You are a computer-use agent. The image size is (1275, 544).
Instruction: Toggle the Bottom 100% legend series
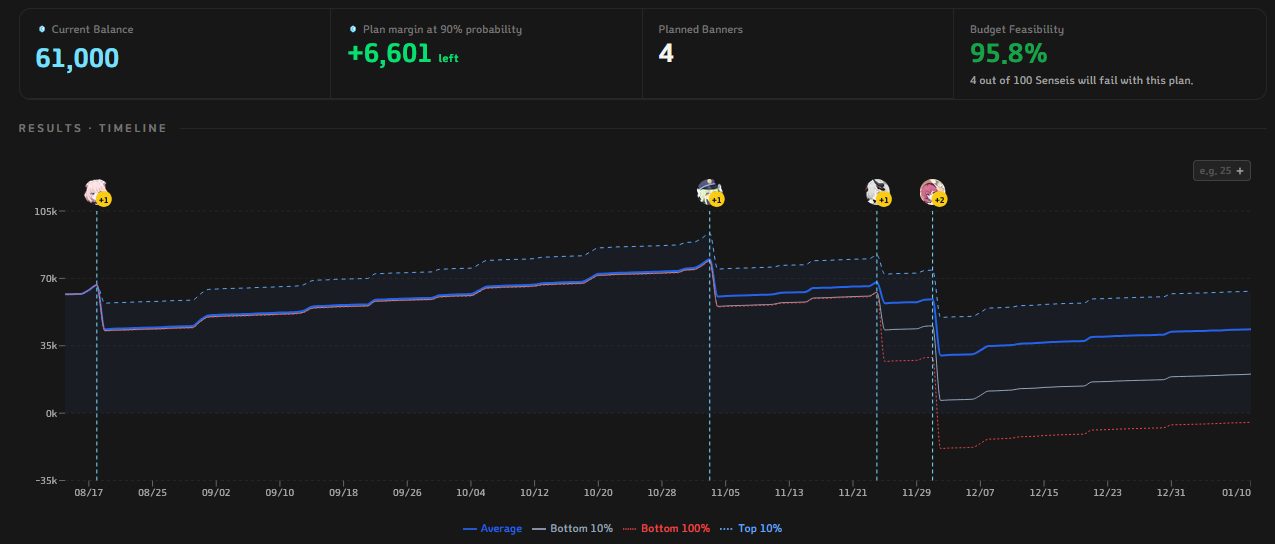(x=666, y=528)
